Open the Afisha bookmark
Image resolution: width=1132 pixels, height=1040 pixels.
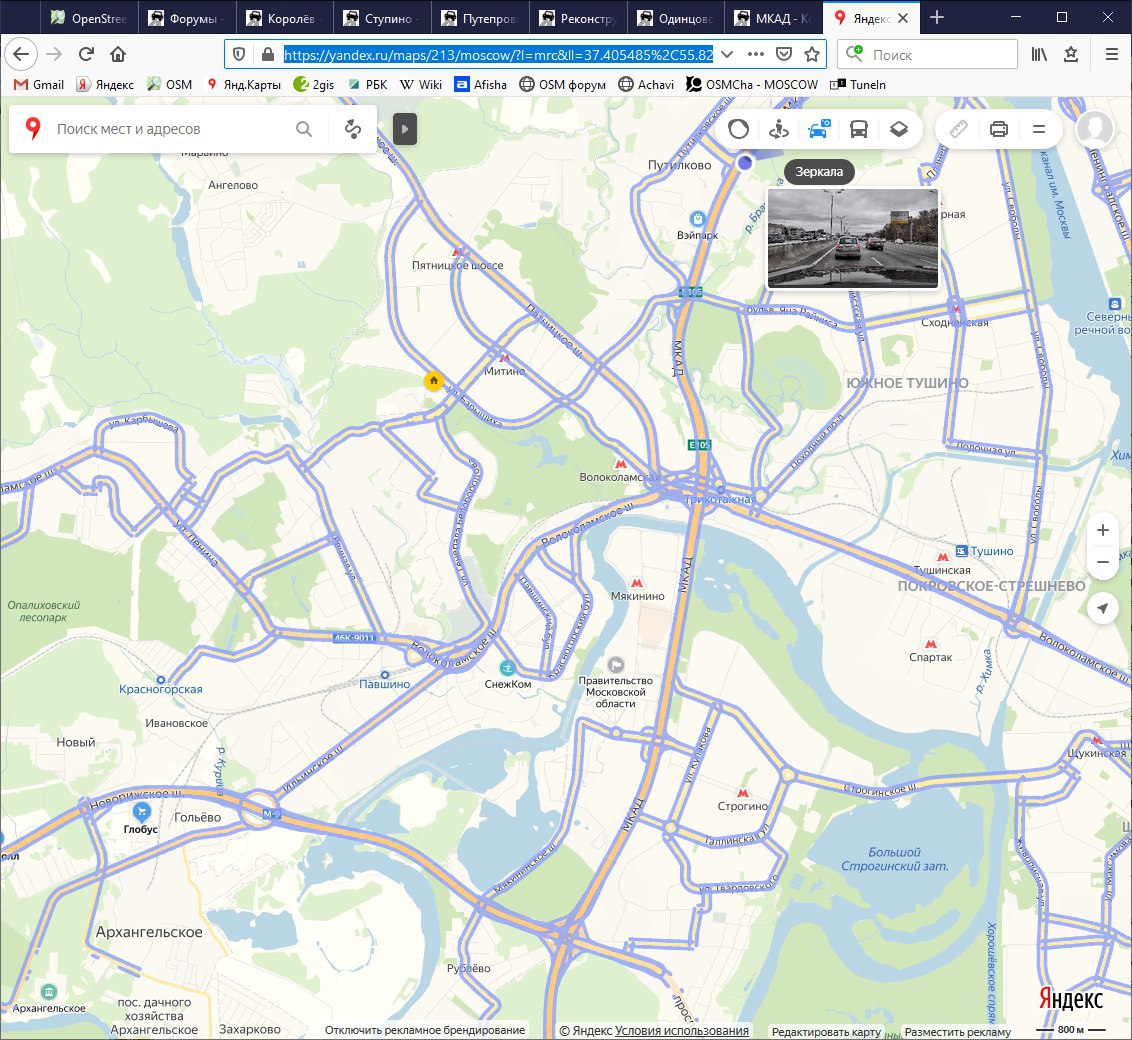tap(481, 84)
